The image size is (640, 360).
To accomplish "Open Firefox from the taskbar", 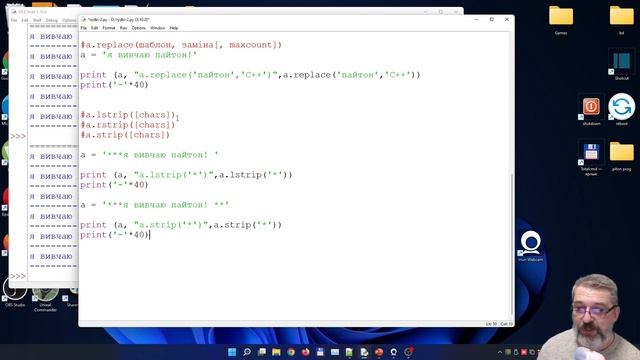I will 305,352.
